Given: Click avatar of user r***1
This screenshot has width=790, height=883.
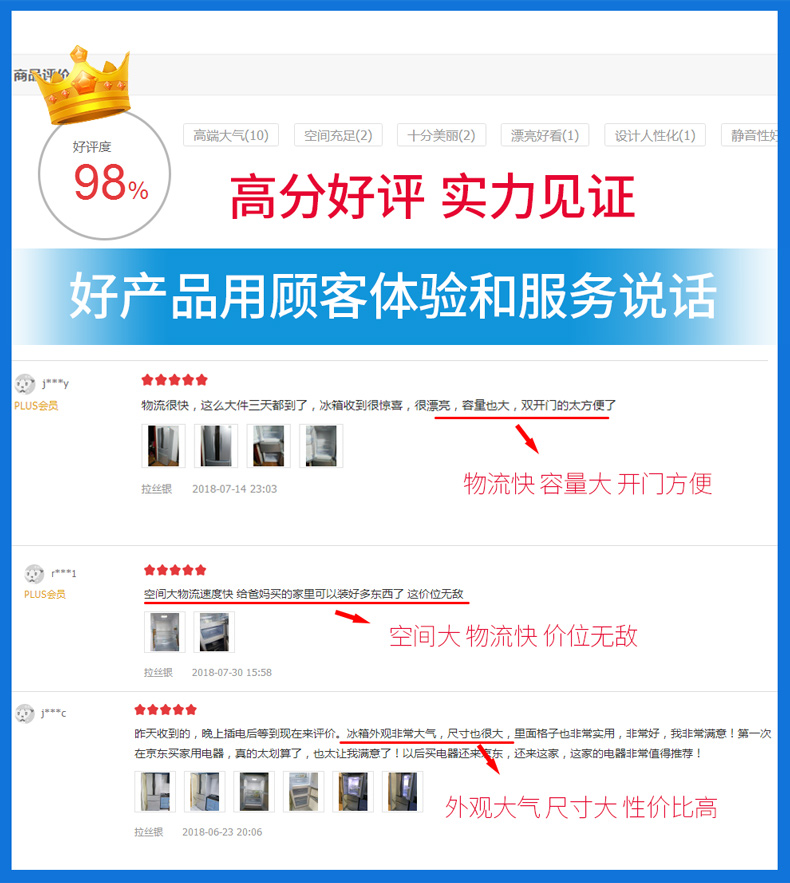Looking at the screenshot, I should (34, 574).
